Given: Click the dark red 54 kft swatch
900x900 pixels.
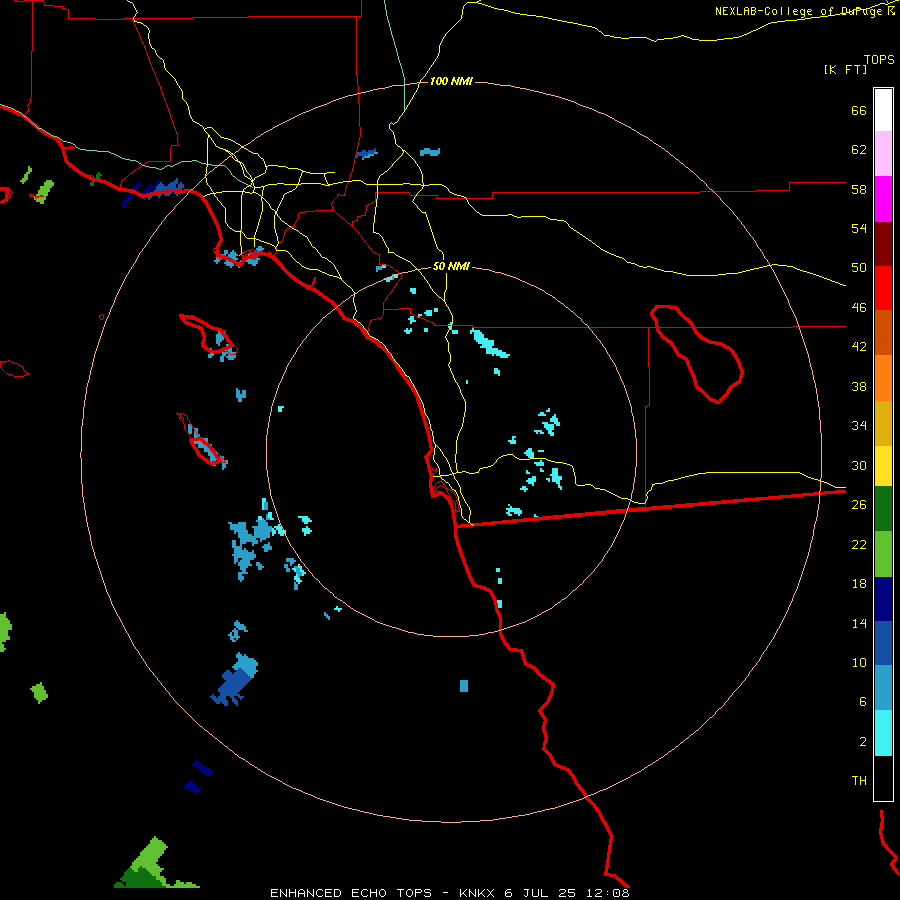Looking at the screenshot, I should coord(883,244).
